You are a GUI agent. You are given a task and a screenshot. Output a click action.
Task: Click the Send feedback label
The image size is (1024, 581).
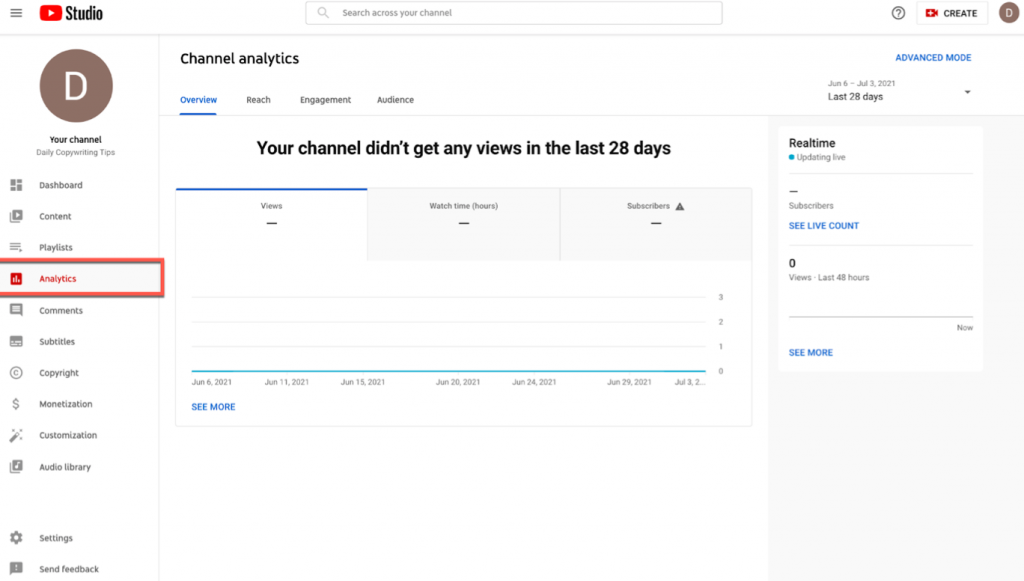pyautogui.click(x=69, y=569)
